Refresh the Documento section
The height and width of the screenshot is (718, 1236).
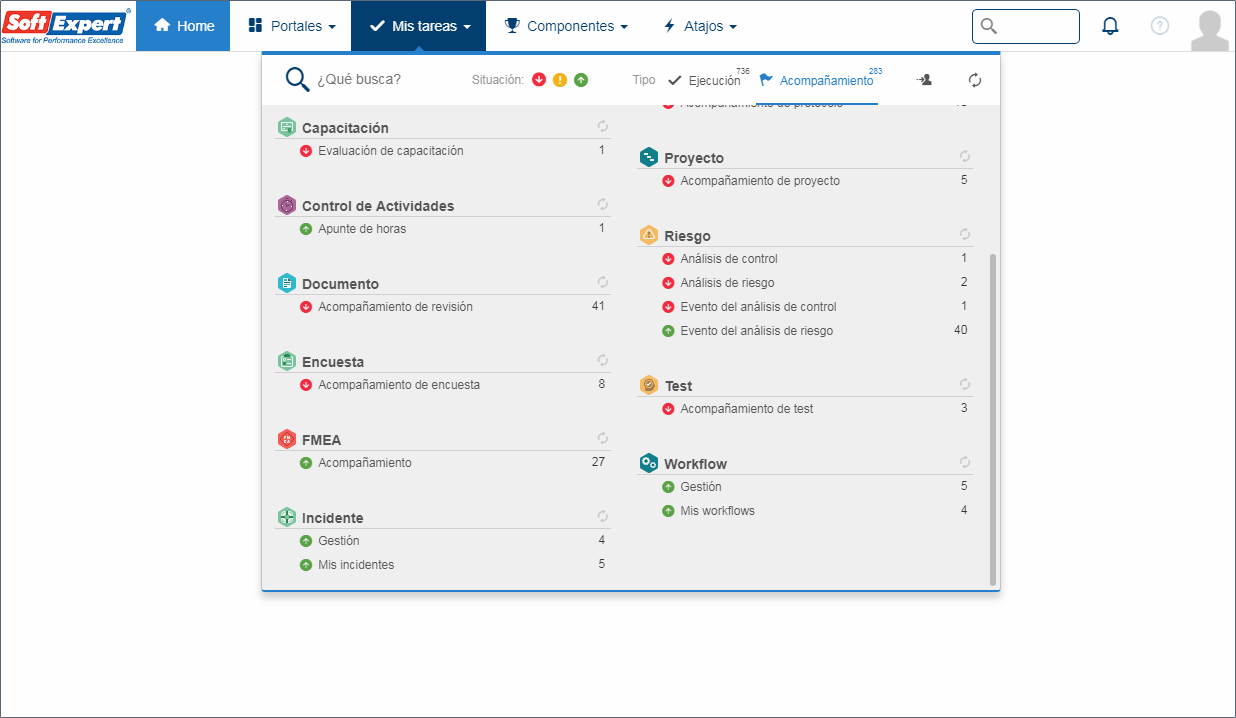pos(603,282)
